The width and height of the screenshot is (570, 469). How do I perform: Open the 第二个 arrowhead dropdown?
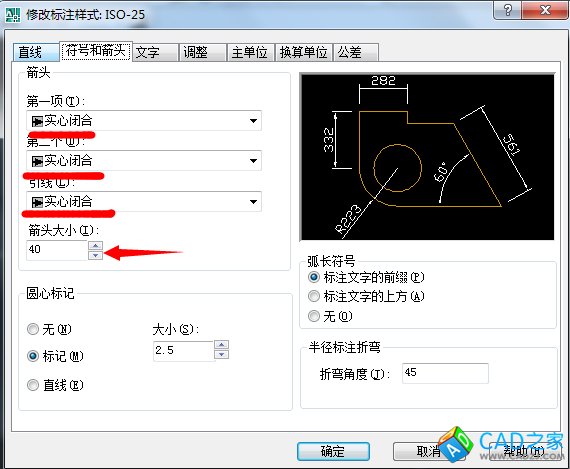click(144, 161)
